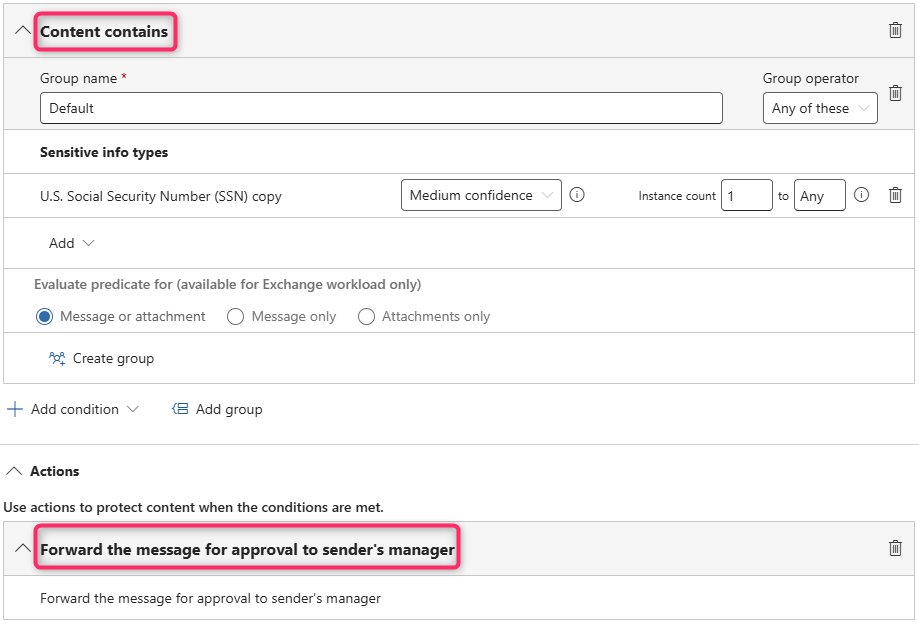This screenshot has width=919, height=624.
Task: Show info for confidence level
Action: pos(577,195)
